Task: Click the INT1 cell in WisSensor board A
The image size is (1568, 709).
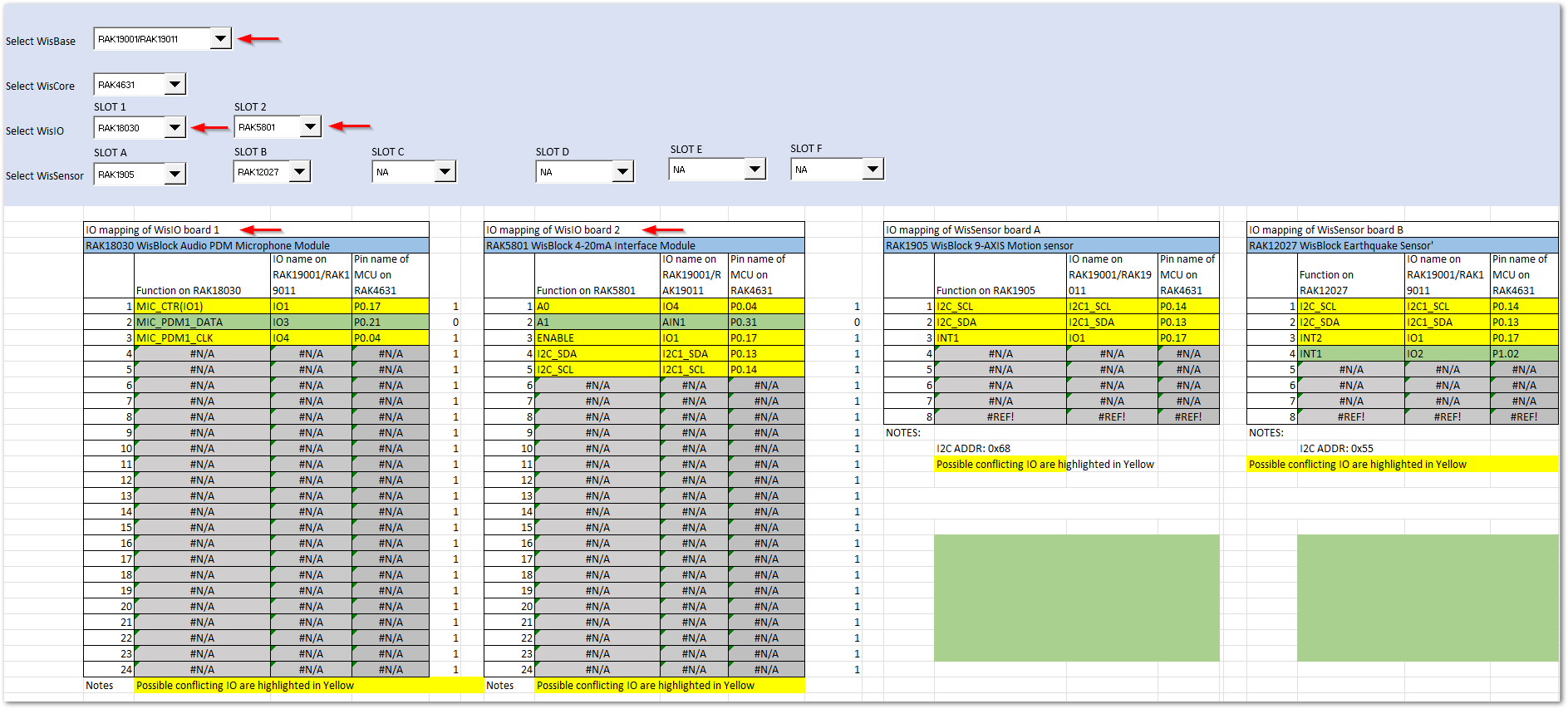Action: pyautogui.click(x=1000, y=337)
